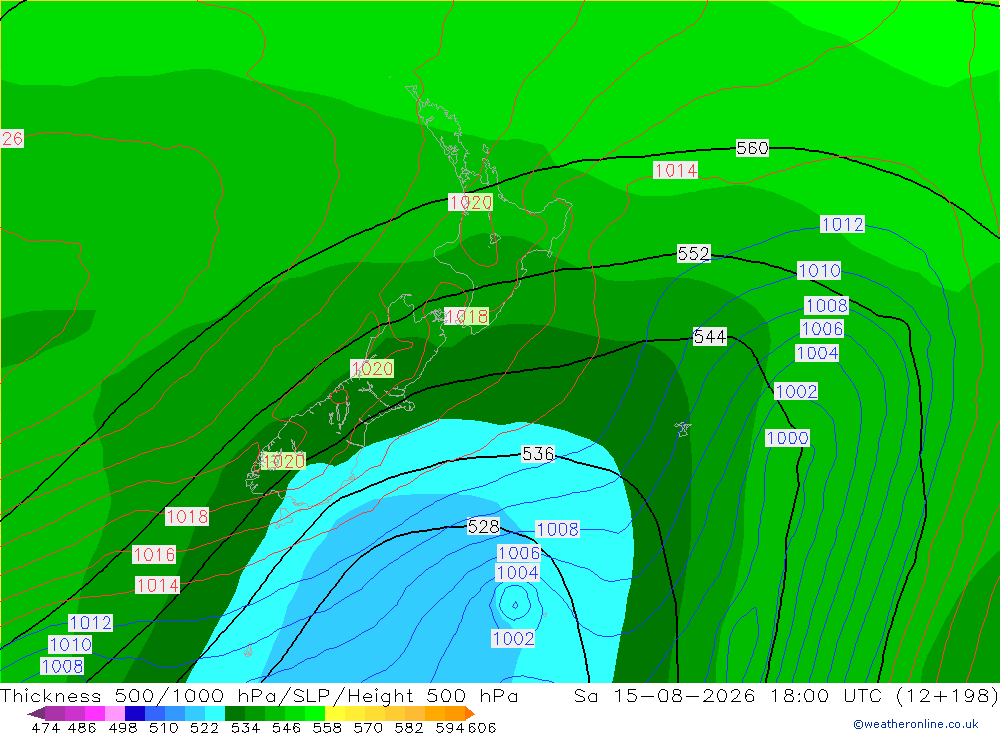1000x733 pixels.
Task: Click the magenta swatch in the legend
Action: (x=95, y=713)
